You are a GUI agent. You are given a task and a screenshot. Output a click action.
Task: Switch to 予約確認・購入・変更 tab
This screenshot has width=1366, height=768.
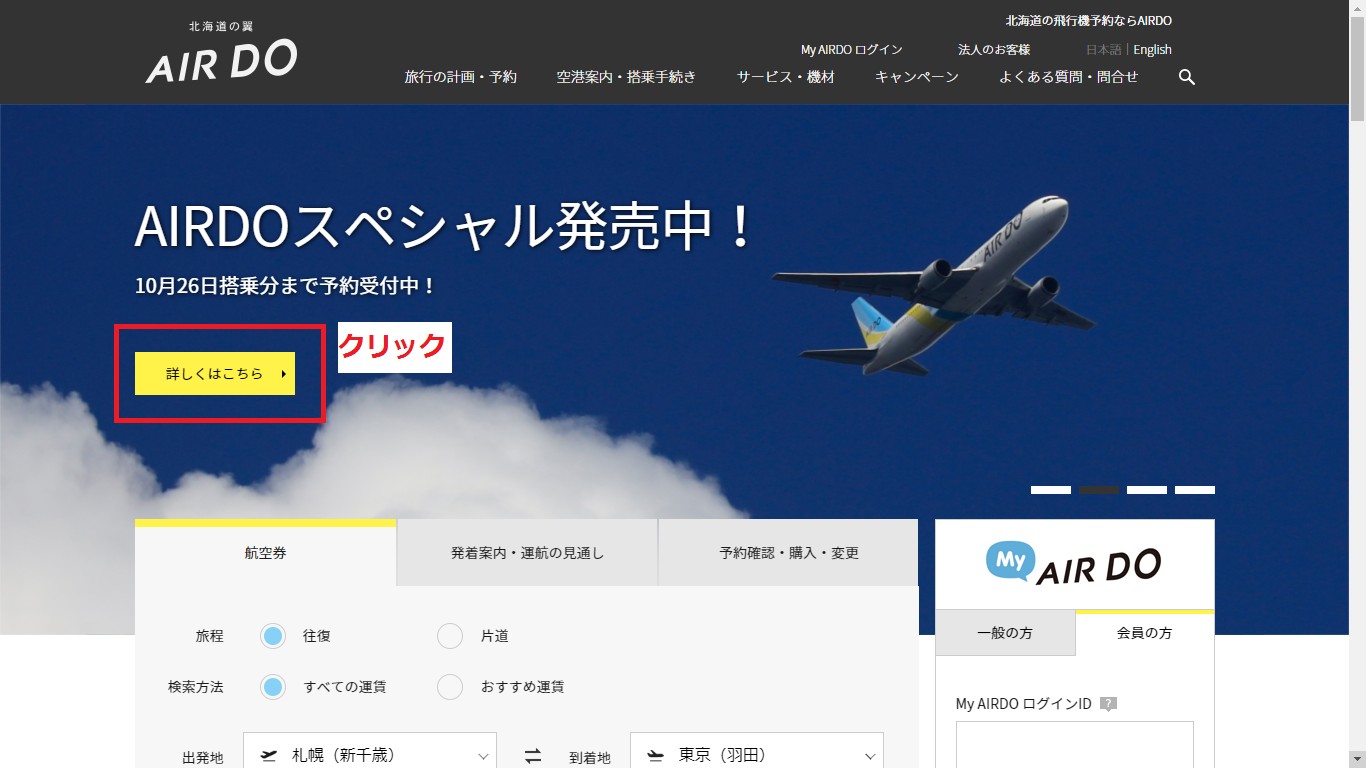point(788,553)
